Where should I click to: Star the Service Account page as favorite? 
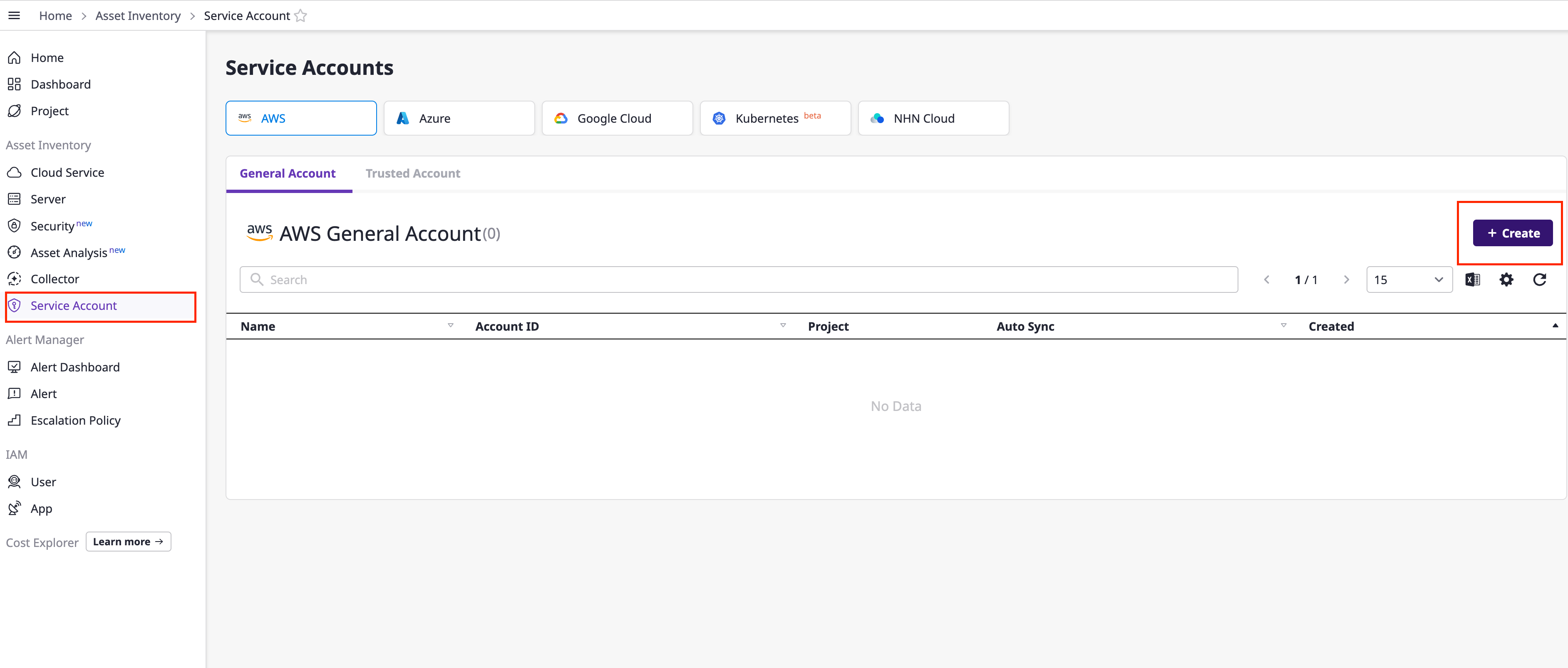[301, 16]
